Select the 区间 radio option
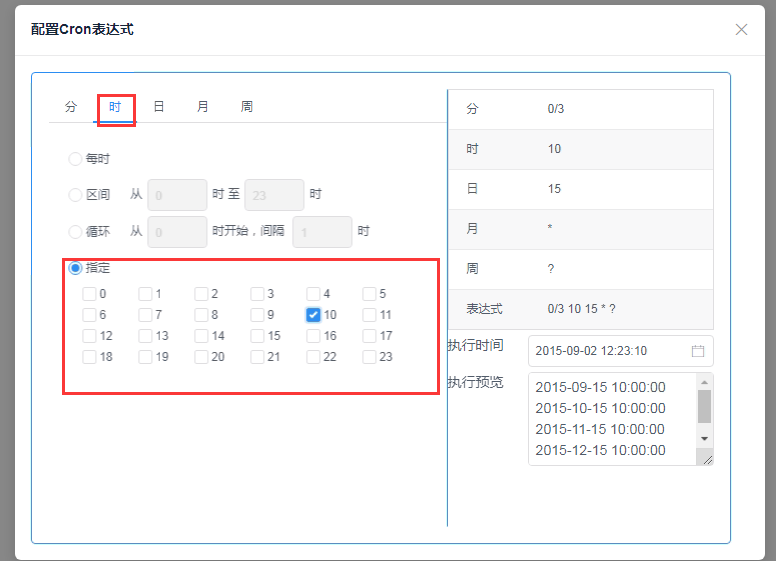Screen dimensions: 776x561 click(x=75, y=195)
